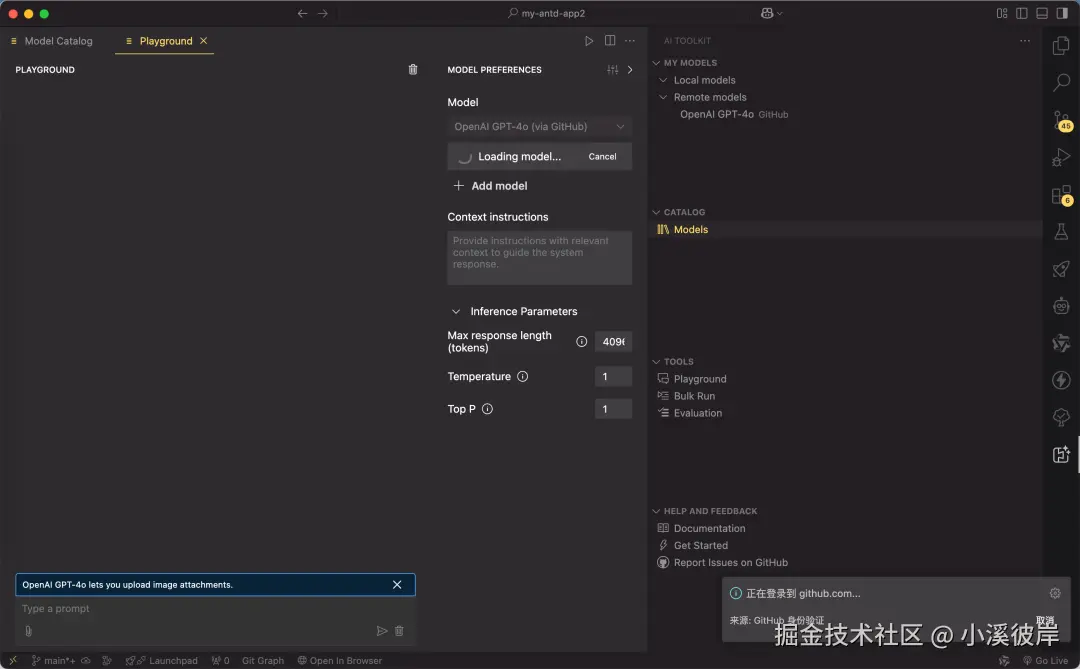Collapse the My Models section
Viewport: 1080px width, 669px height.
click(656, 63)
